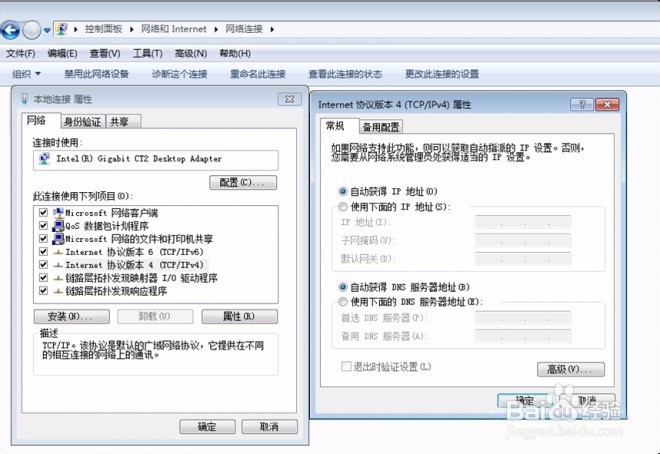Uncheck QoS 数据包计划程序 checkbox
This screenshot has height=454, width=660.
pyautogui.click(x=43, y=226)
